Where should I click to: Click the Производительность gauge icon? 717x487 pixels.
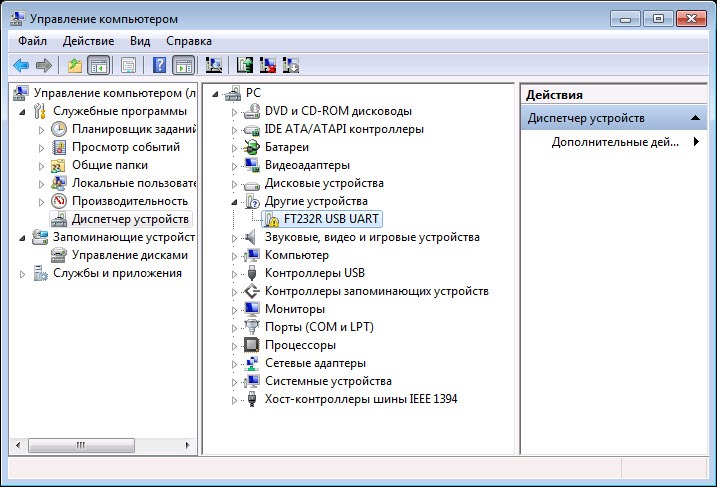coord(59,201)
